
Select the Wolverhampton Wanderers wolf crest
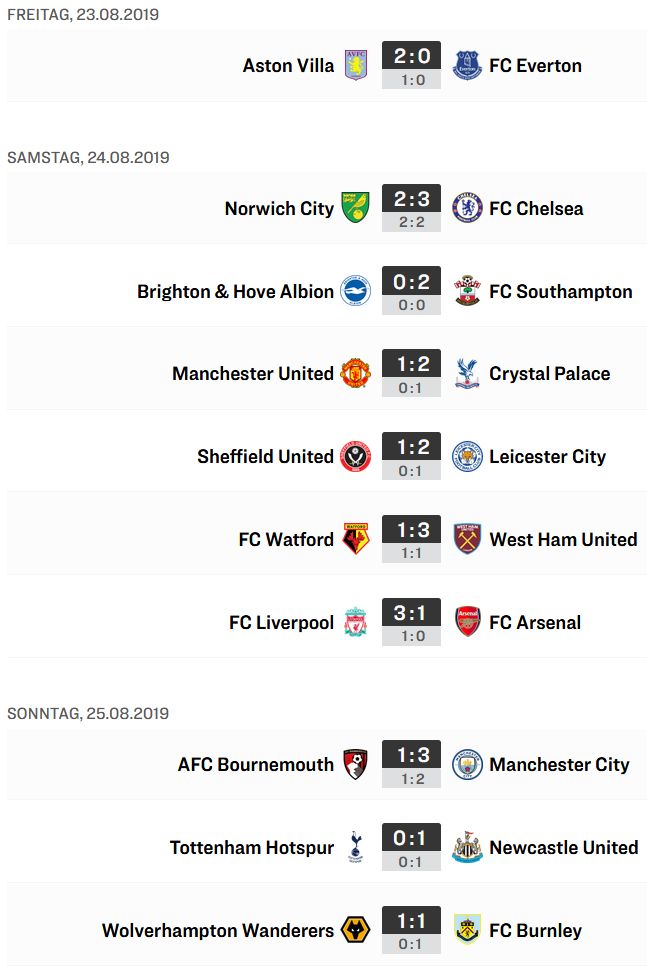(x=356, y=930)
